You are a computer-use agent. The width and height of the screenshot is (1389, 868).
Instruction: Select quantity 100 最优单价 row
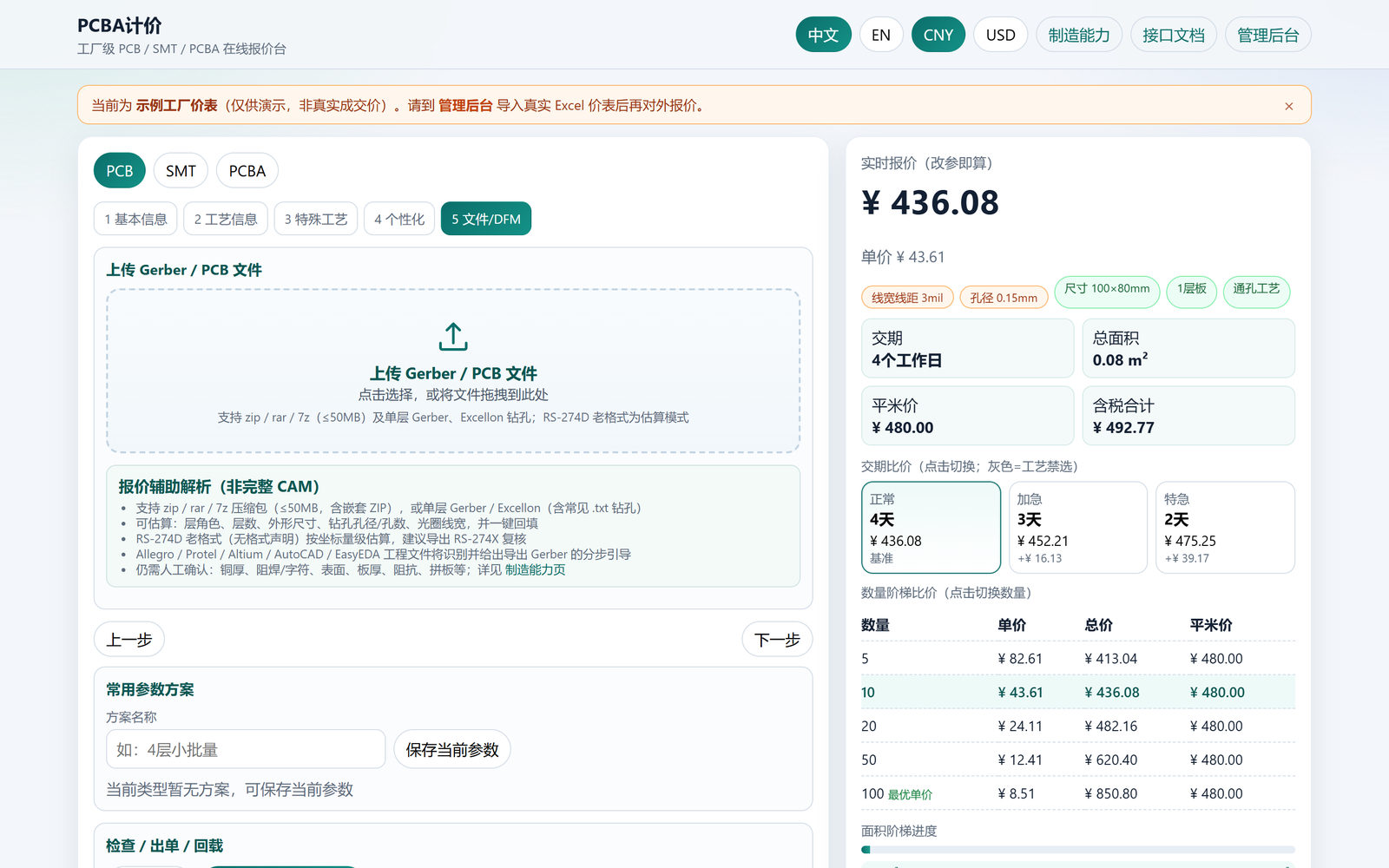pyautogui.click(x=1078, y=794)
